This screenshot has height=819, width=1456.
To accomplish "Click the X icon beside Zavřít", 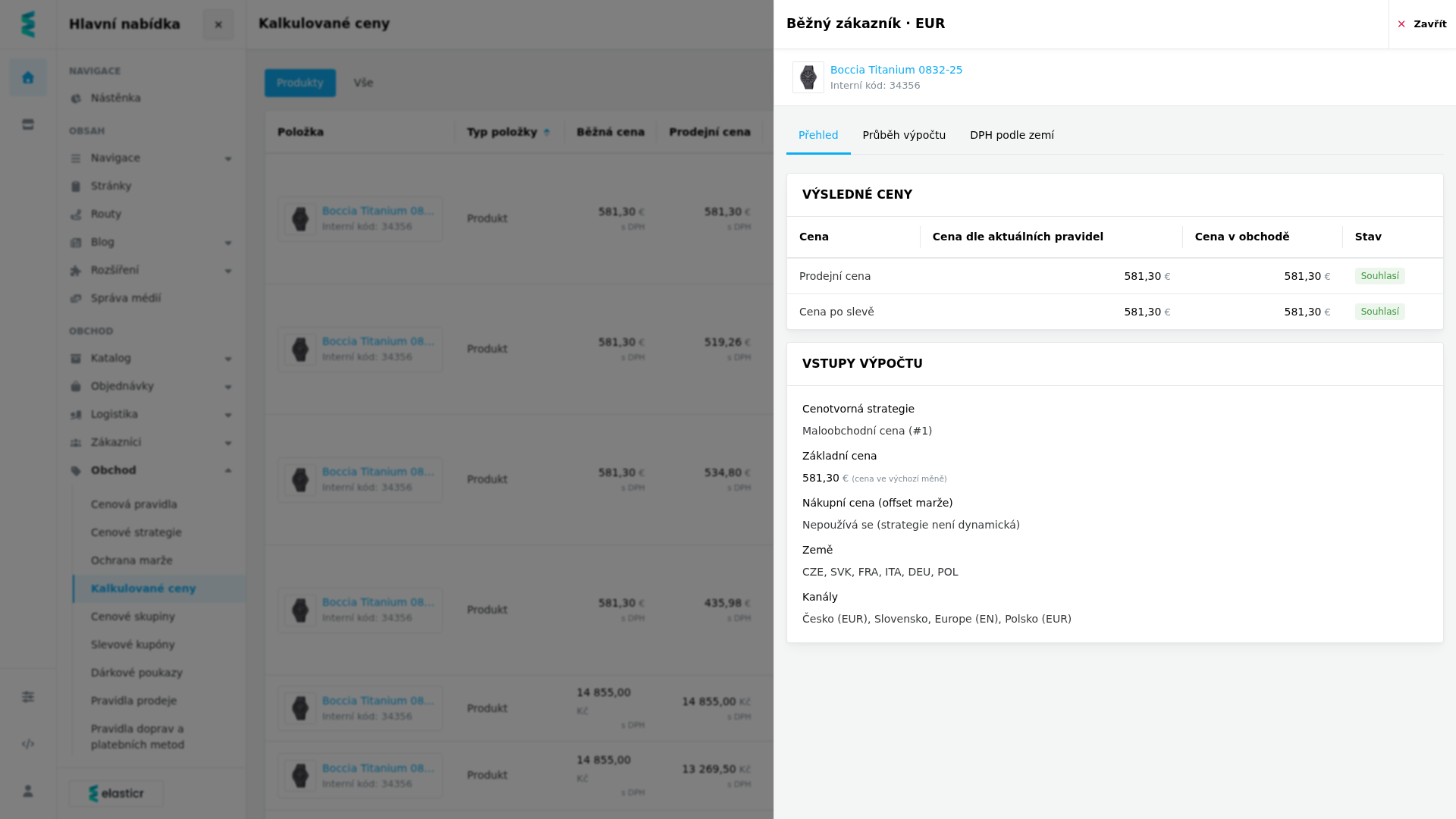I will (x=1401, y=24).
